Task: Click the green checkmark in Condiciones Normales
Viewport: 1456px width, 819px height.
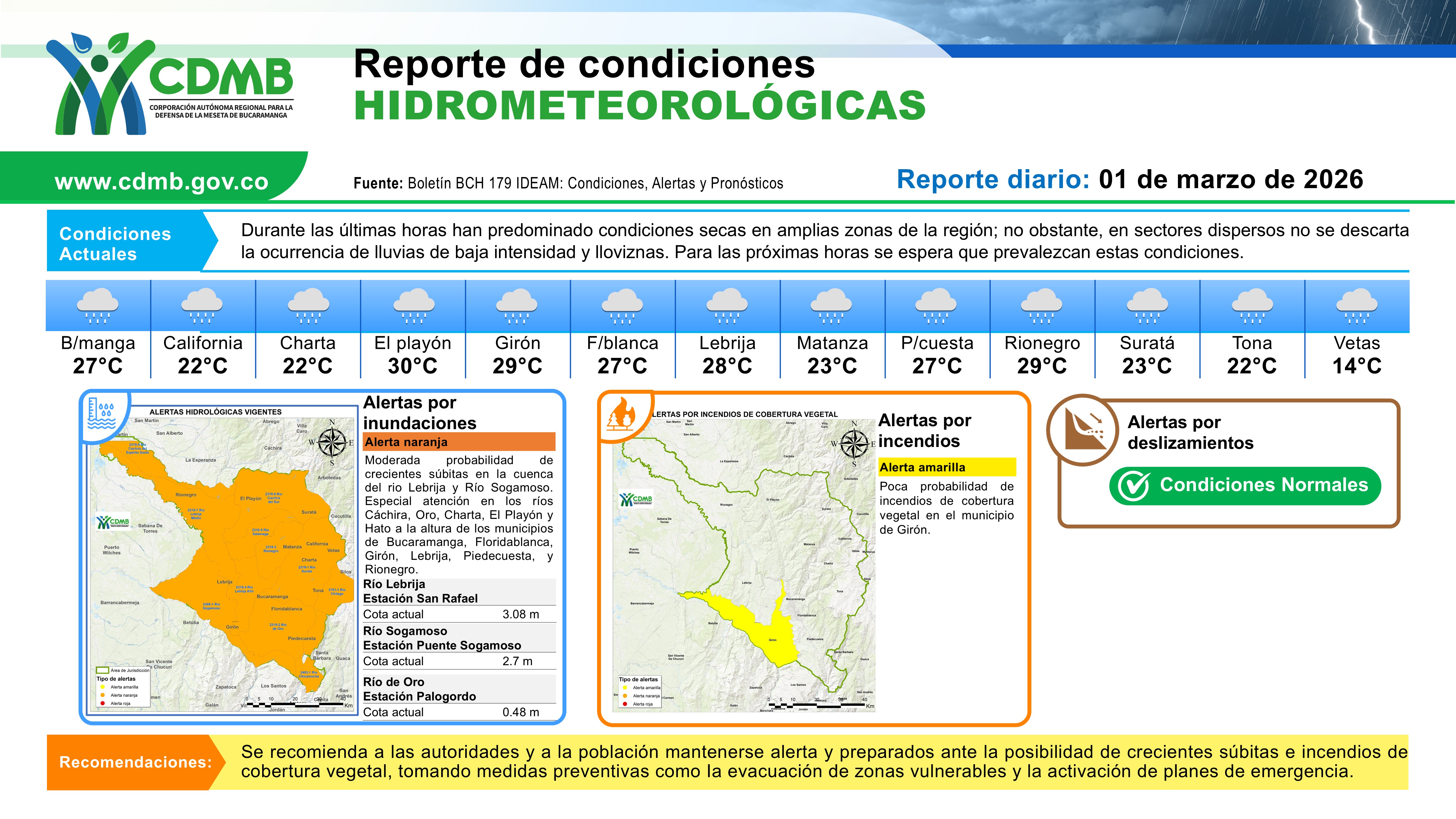Action: (x=1134, y=486)
